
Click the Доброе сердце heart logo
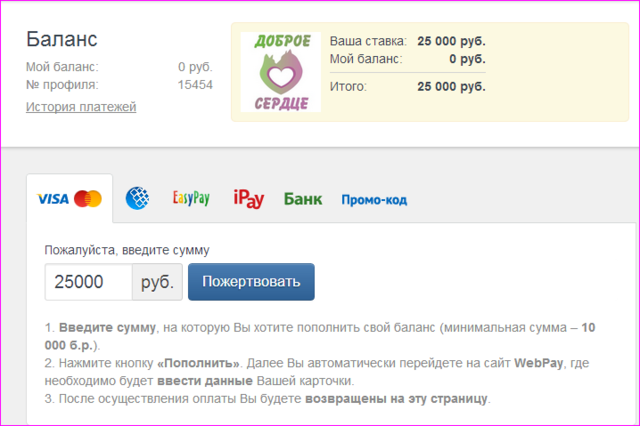point(281,72)
